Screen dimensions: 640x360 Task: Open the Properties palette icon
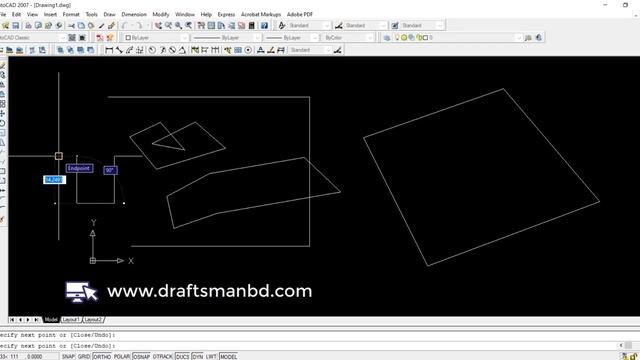click(201, 25)
